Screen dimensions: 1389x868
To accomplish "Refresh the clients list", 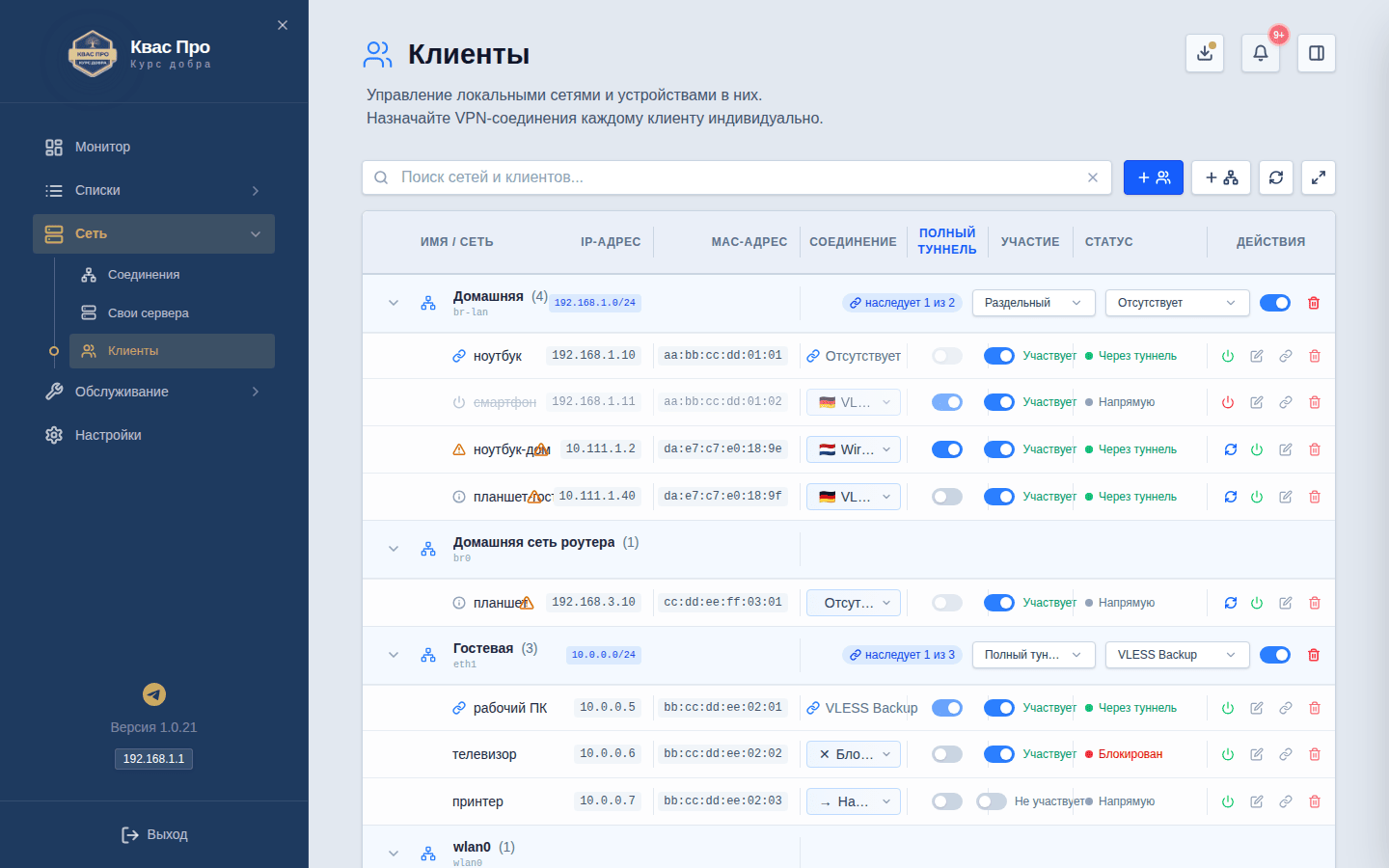I will click(x=1276, y=177).
